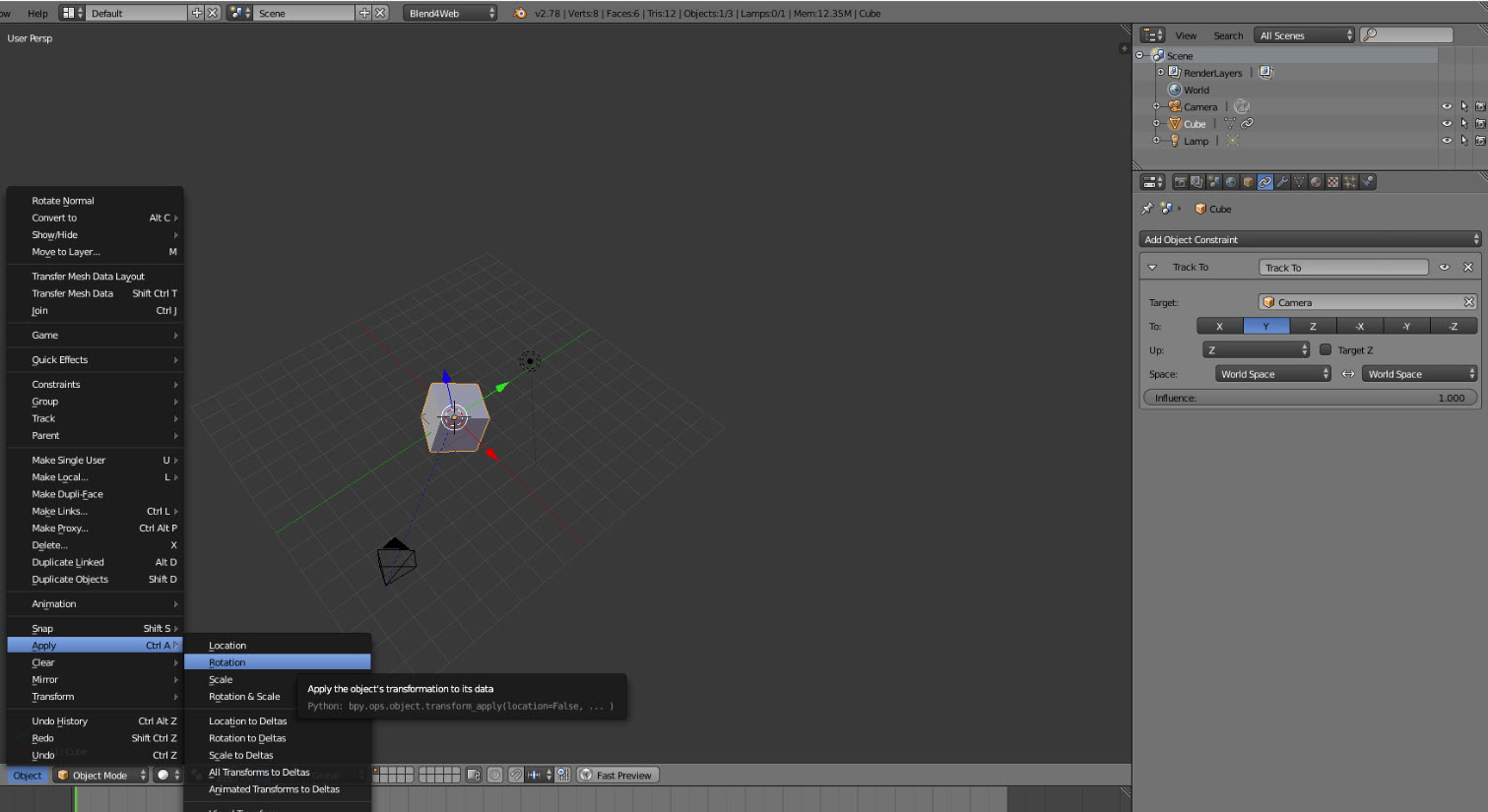Click the Influence slider

(x=1310, y=398)
